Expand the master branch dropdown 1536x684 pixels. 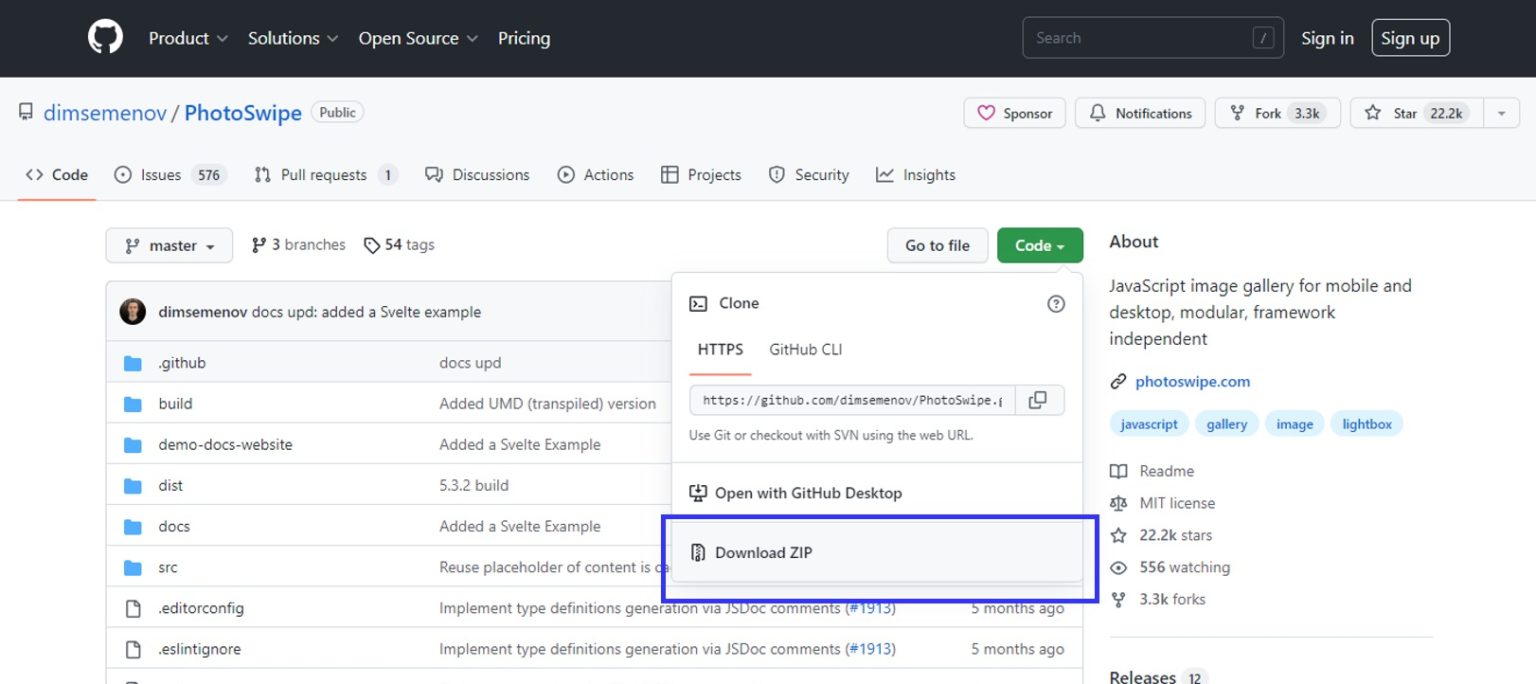click(x=169, y=246)
